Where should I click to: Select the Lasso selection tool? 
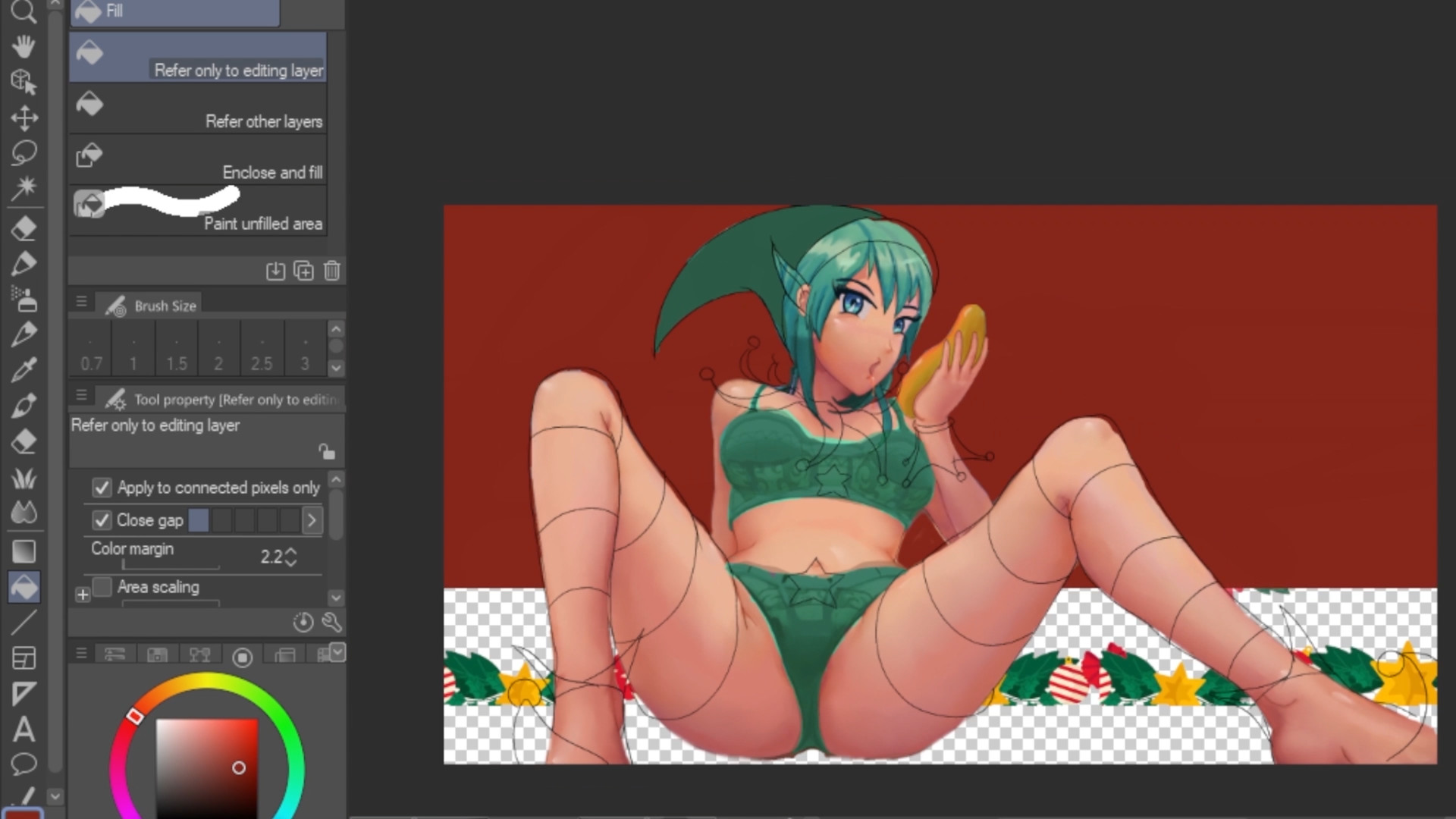[24, 152]
